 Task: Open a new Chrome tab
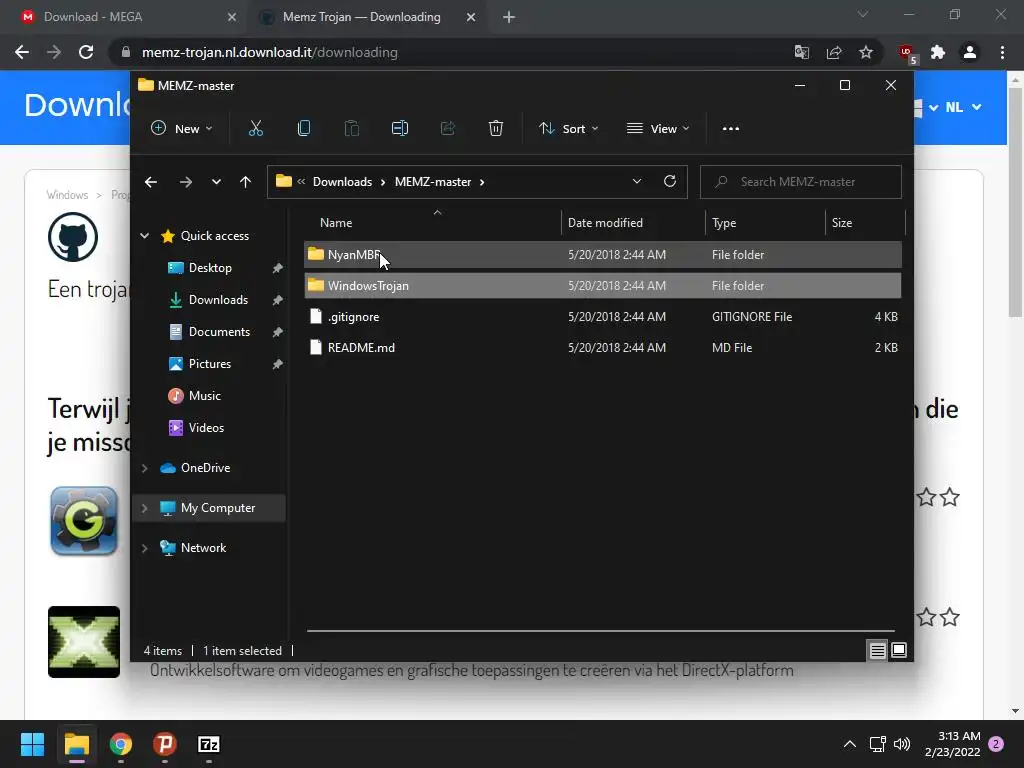click(x=509, y=17)
